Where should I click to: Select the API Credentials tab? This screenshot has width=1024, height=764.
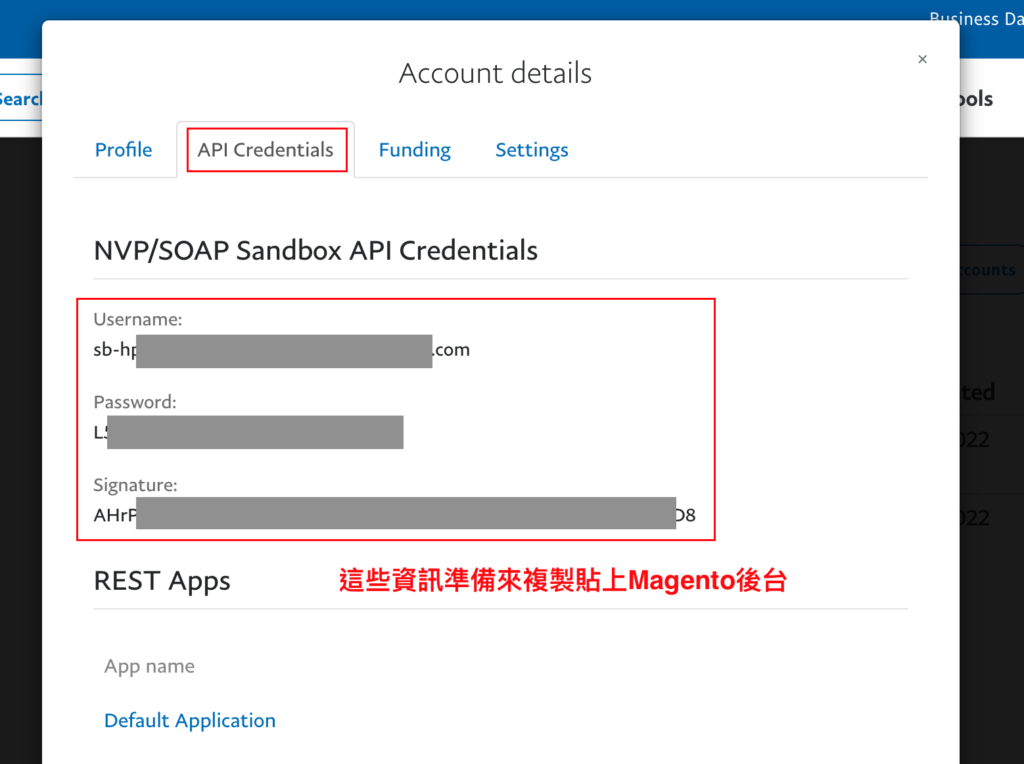click(266, 150)
